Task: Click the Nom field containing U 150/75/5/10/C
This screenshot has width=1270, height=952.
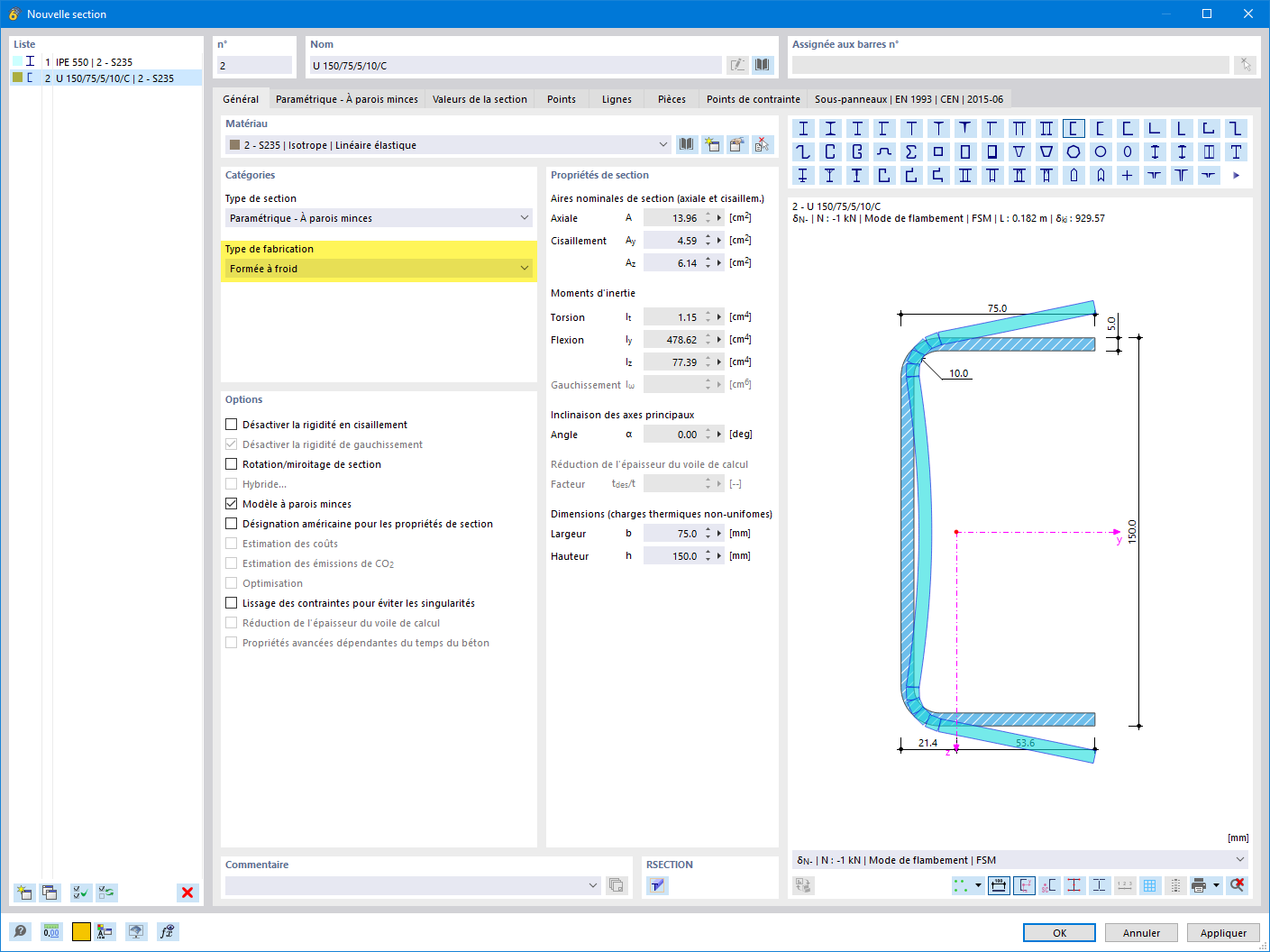Action: click(x=516, y=65)
